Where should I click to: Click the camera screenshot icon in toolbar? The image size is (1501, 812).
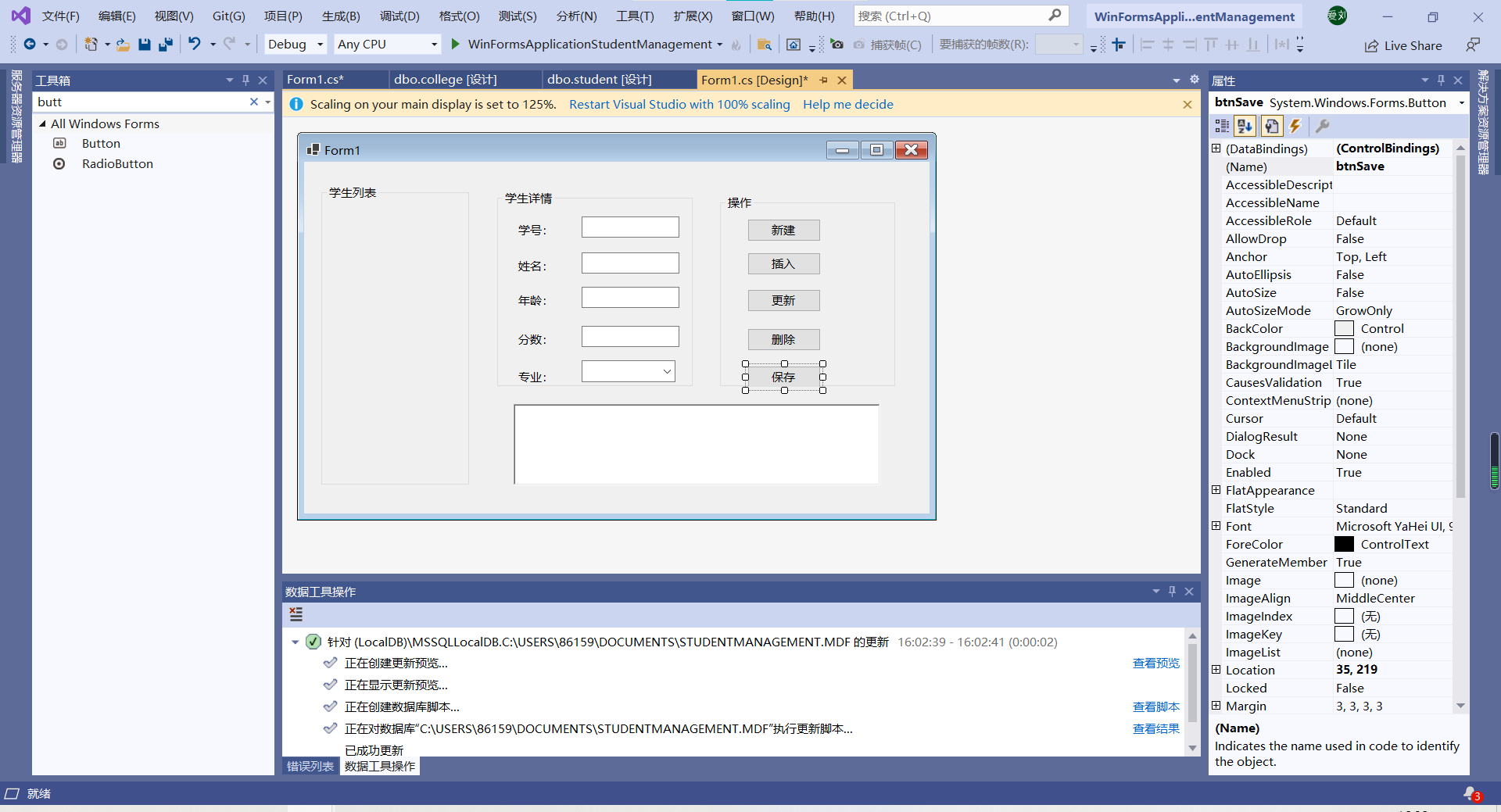(837, 45)
